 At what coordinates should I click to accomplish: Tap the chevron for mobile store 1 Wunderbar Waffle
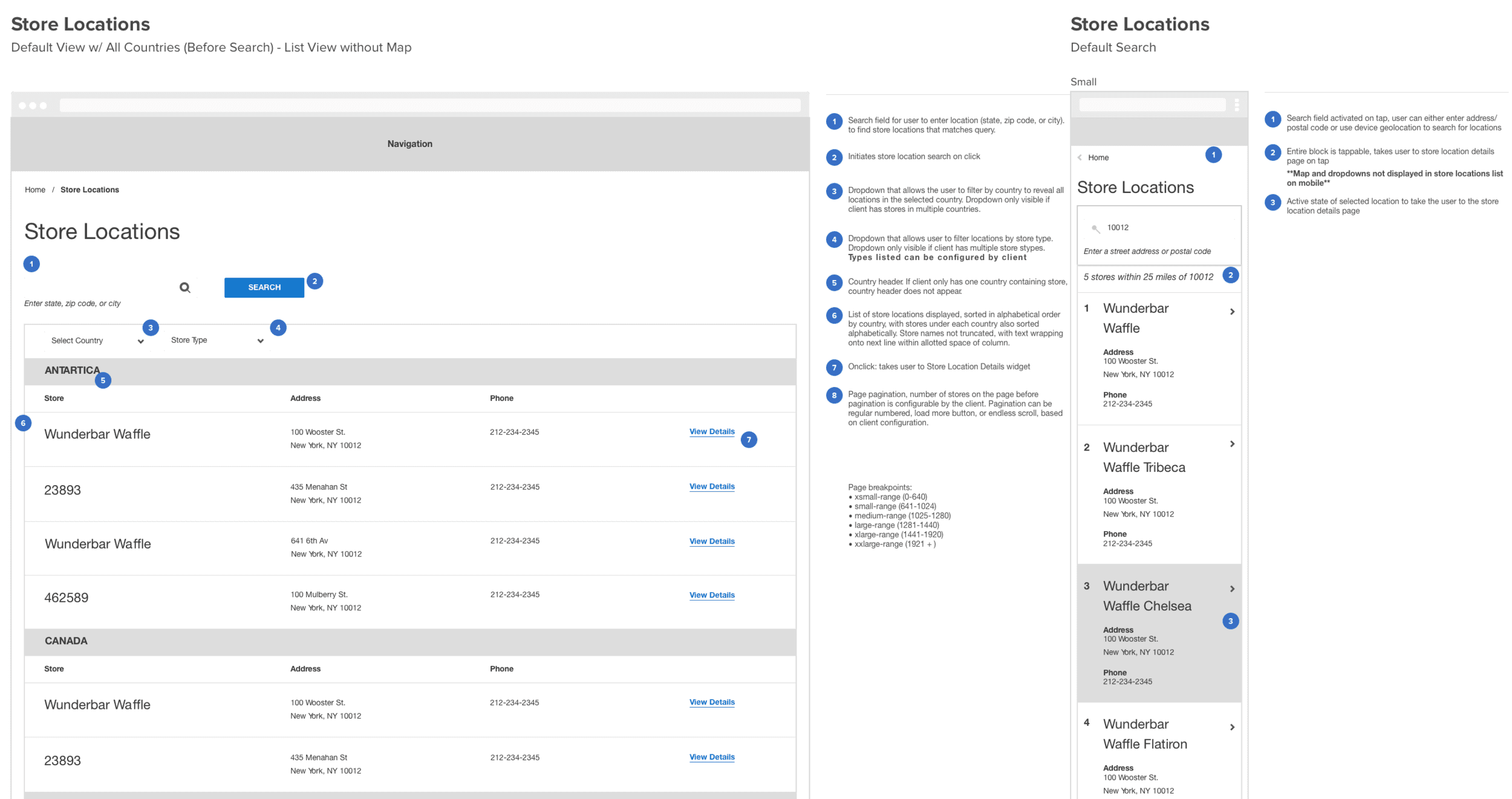1232,312
